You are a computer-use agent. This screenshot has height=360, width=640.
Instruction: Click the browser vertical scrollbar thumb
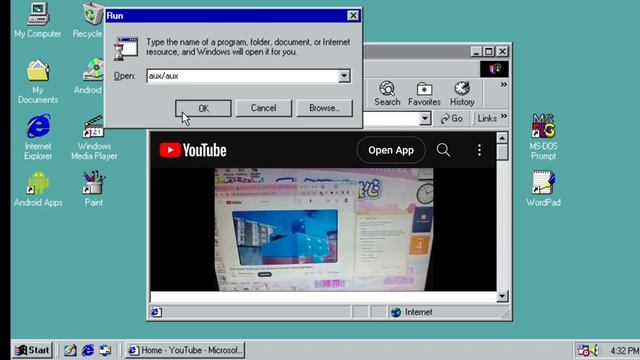502,152
